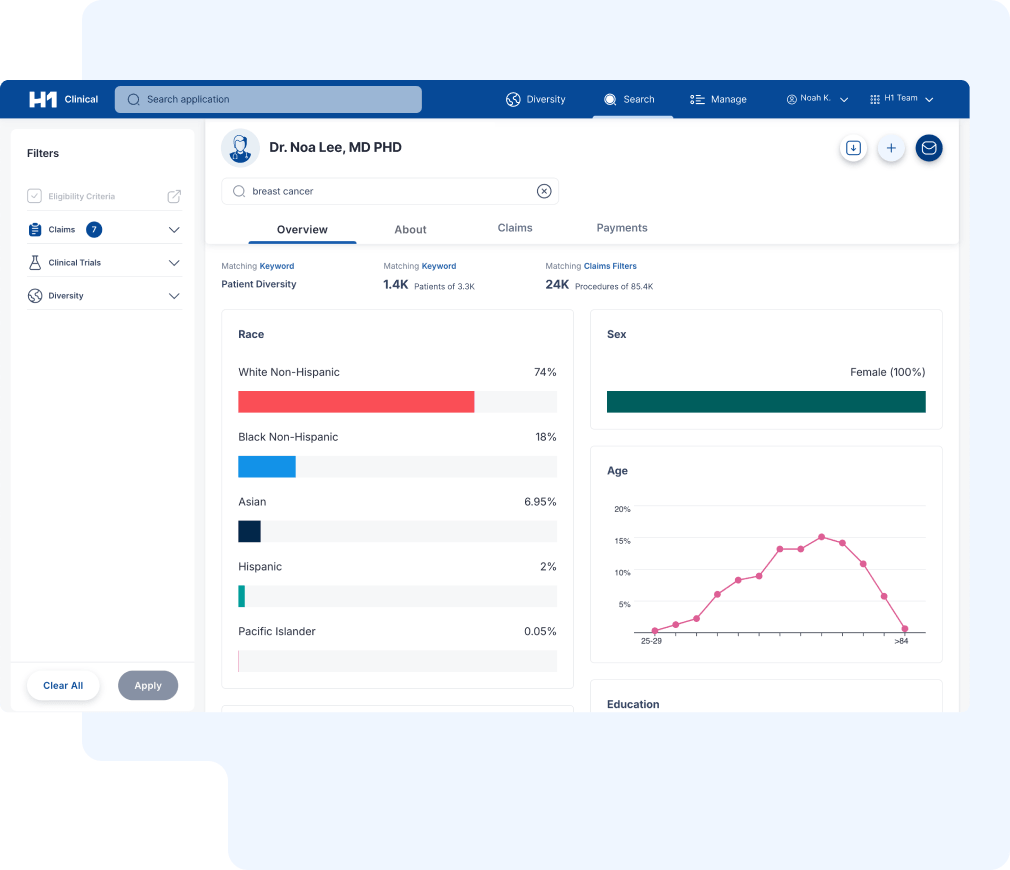Click the Diversity globe icon in top navigation
Viewport: 1010px width, 870px height.
pos(513,99)
